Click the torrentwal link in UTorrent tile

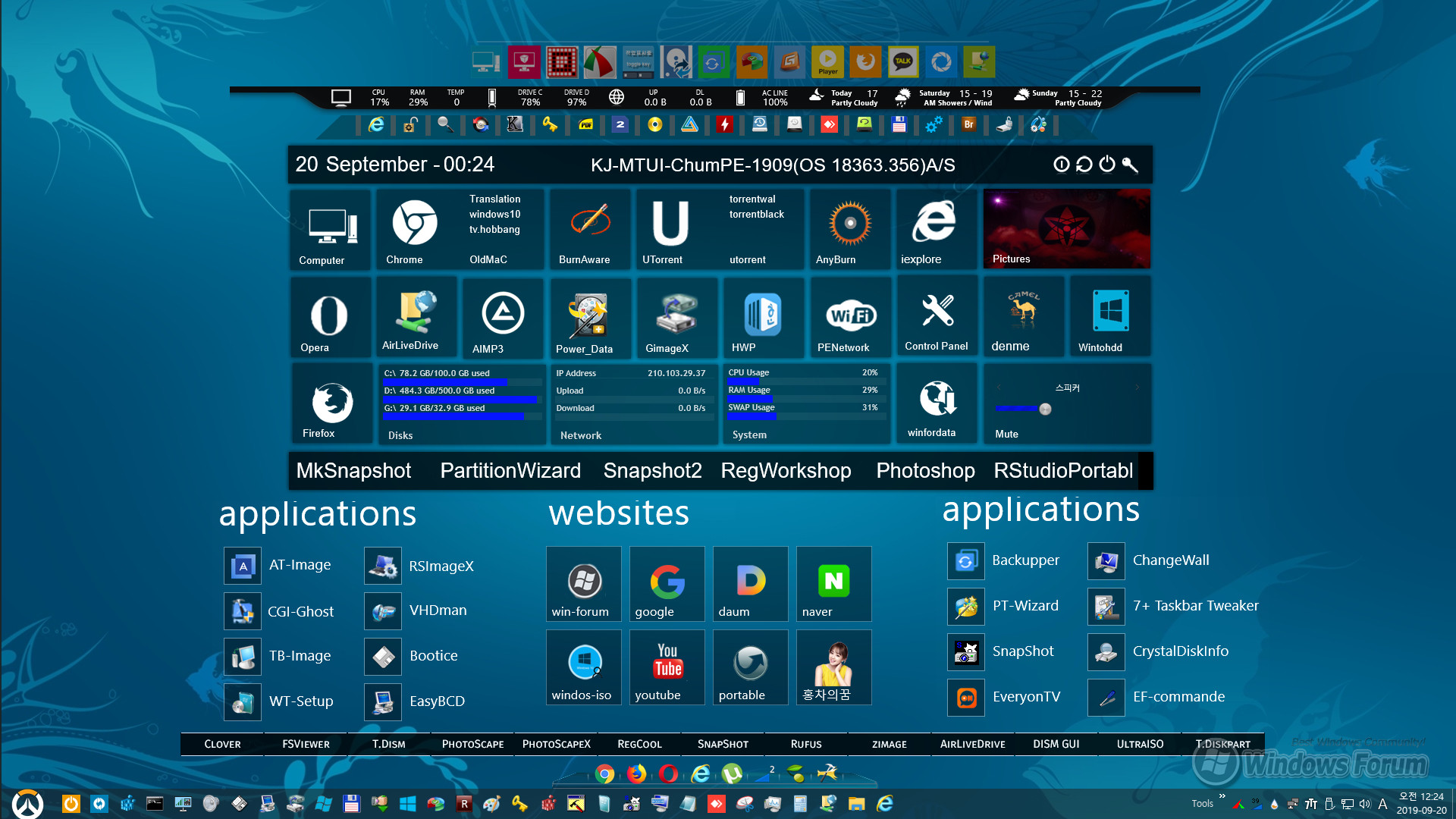(x=752, y=199)
